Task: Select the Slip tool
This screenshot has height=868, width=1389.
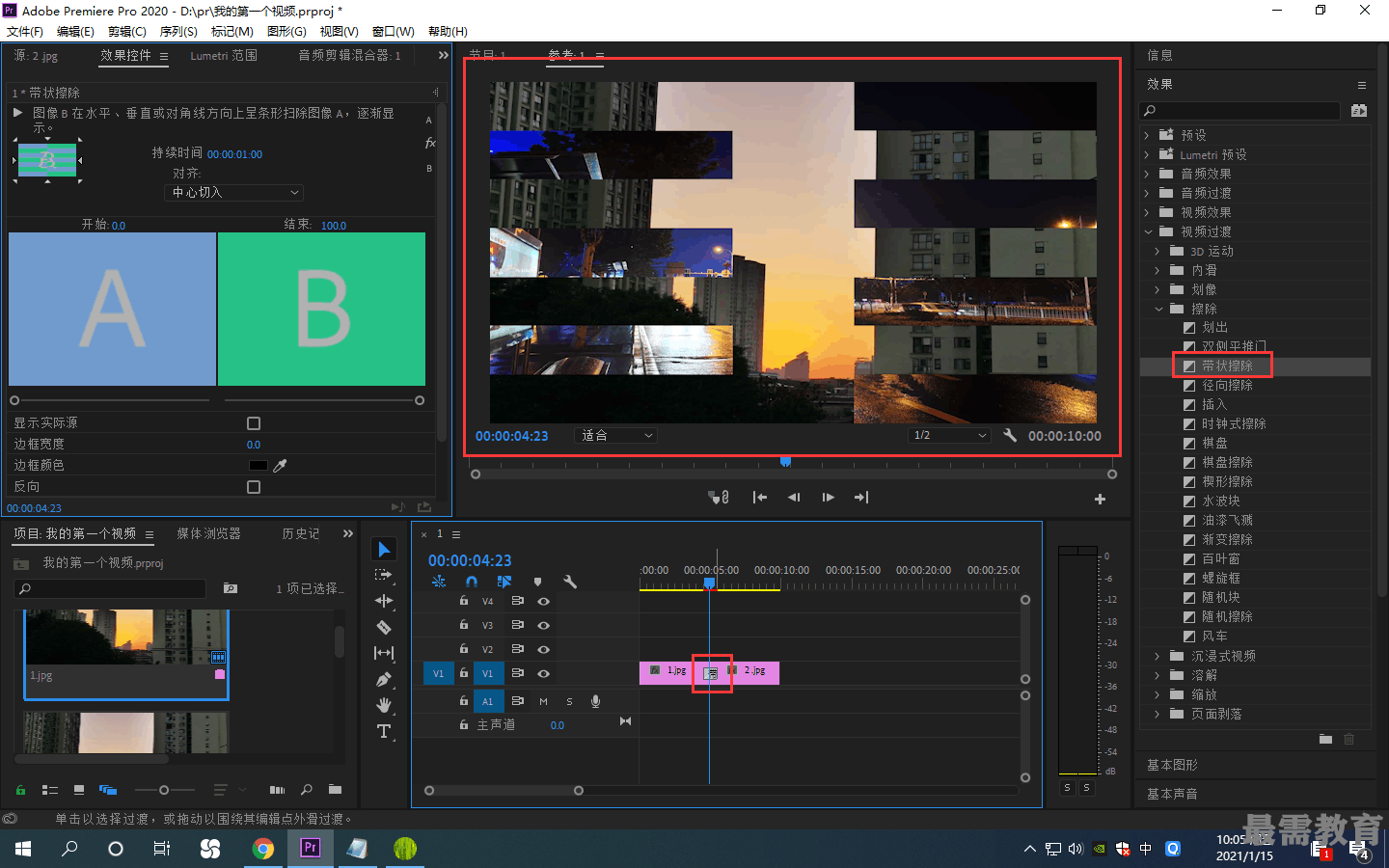Action: 384,653
